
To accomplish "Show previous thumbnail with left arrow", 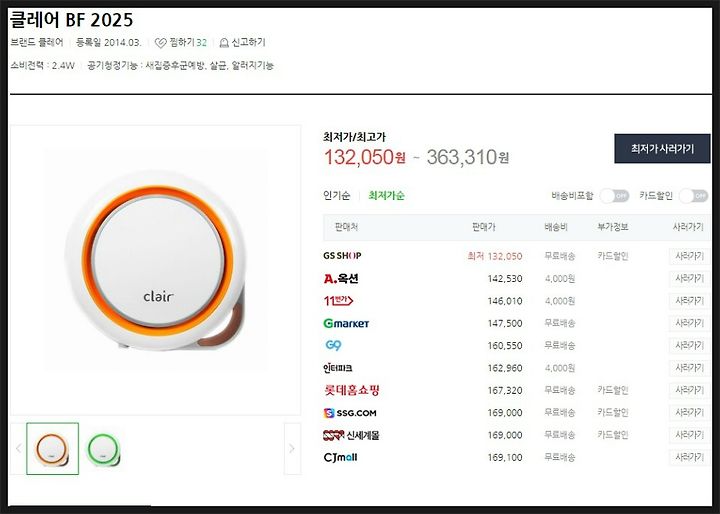I will click(x=18, y=448).
